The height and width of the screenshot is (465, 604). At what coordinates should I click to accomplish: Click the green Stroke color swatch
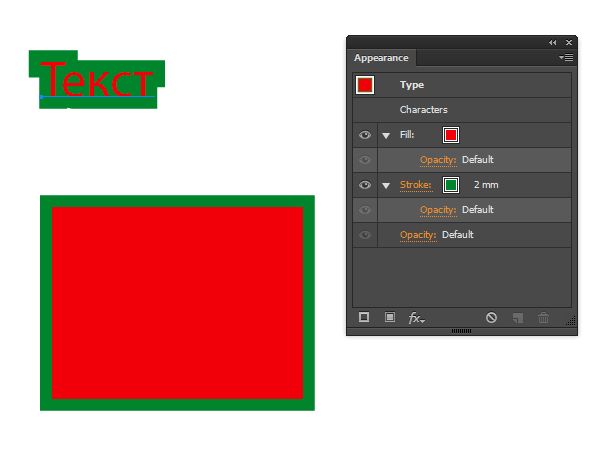click(x=451, y=185)
